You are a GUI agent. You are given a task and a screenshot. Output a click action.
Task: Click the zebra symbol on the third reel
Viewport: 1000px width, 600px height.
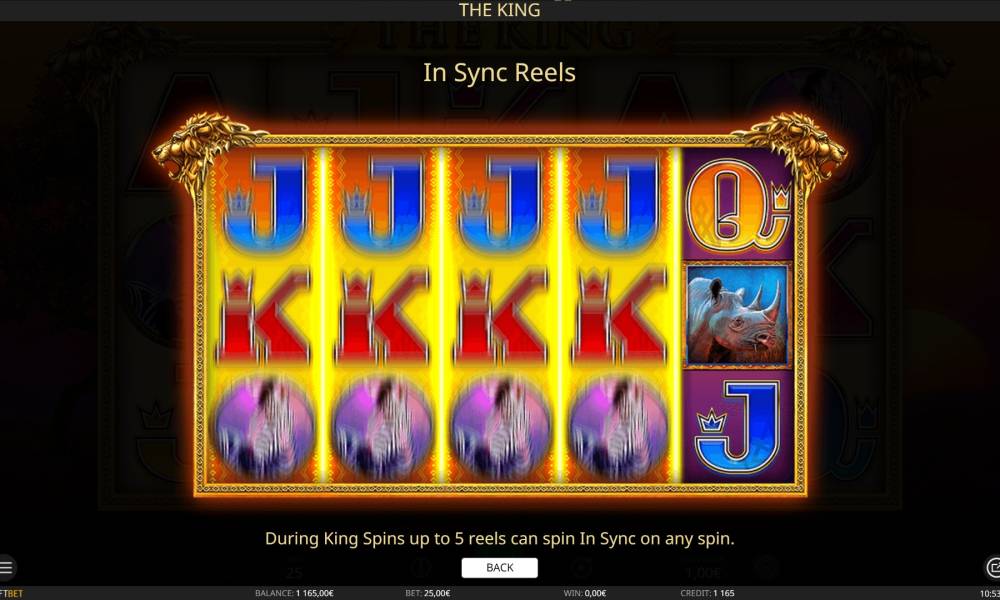(500, 426)
